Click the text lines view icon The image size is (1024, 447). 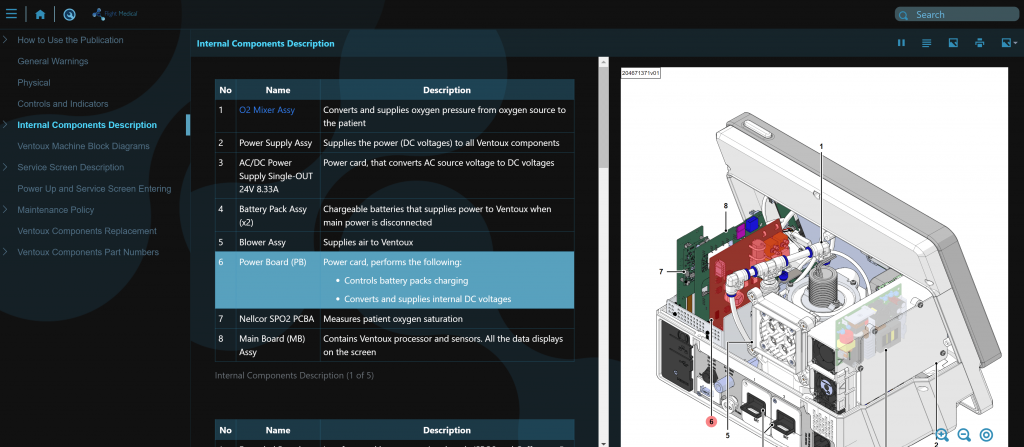coord(927,43)
